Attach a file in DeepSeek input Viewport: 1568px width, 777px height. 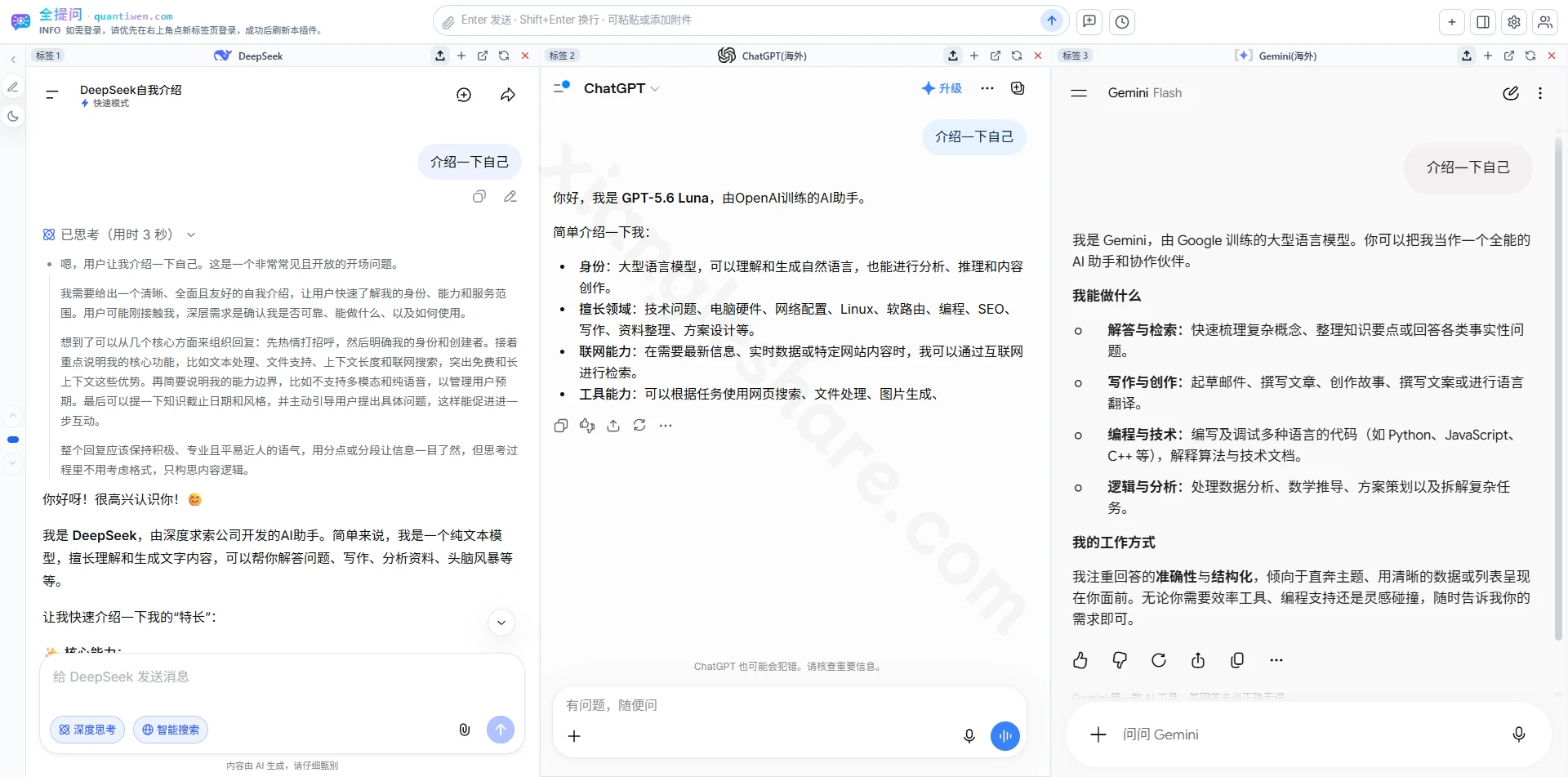click(465, 730)
